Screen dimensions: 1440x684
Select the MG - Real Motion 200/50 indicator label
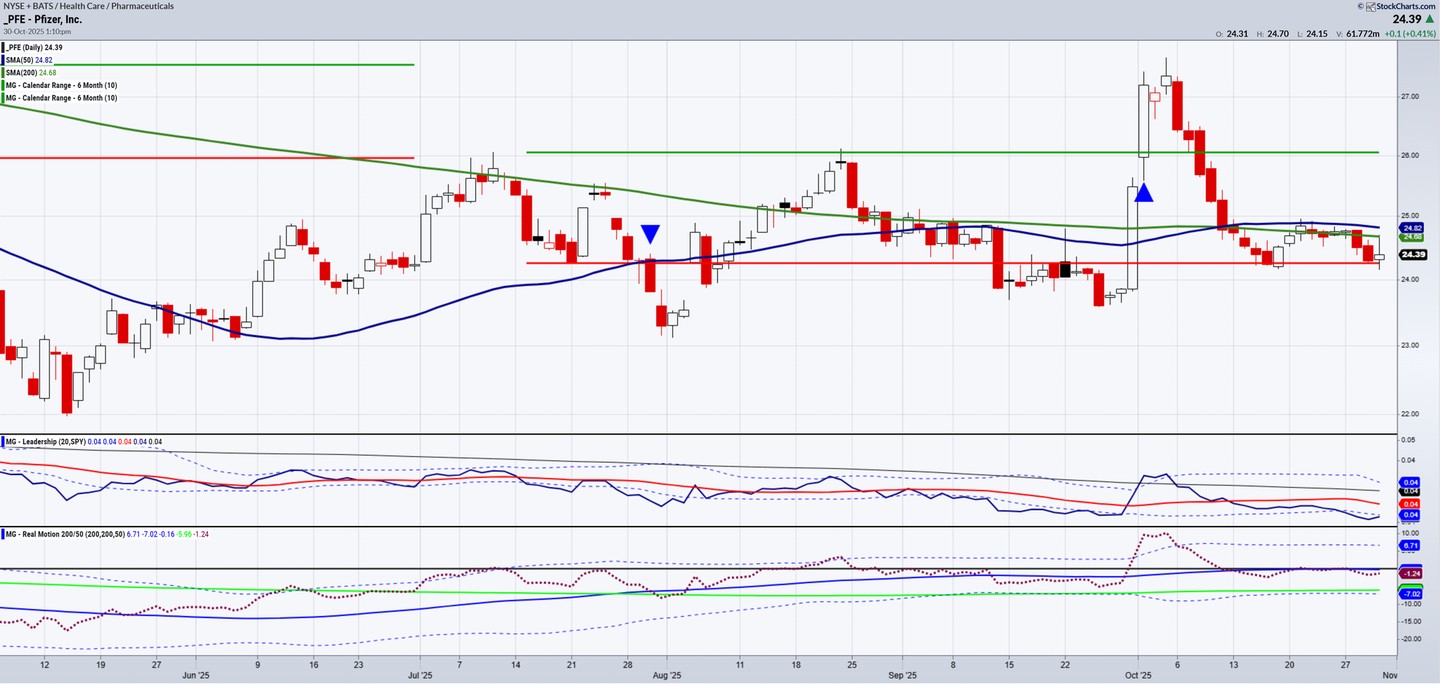point(66,534)
